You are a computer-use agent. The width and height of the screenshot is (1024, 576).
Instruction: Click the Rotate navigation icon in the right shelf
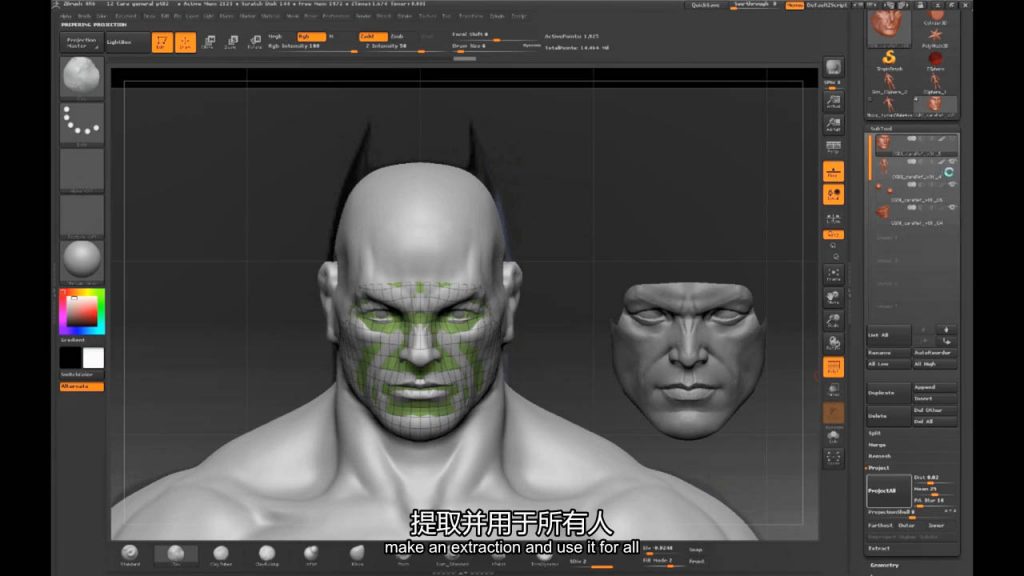pyautogui.click(x=833, y=342)
